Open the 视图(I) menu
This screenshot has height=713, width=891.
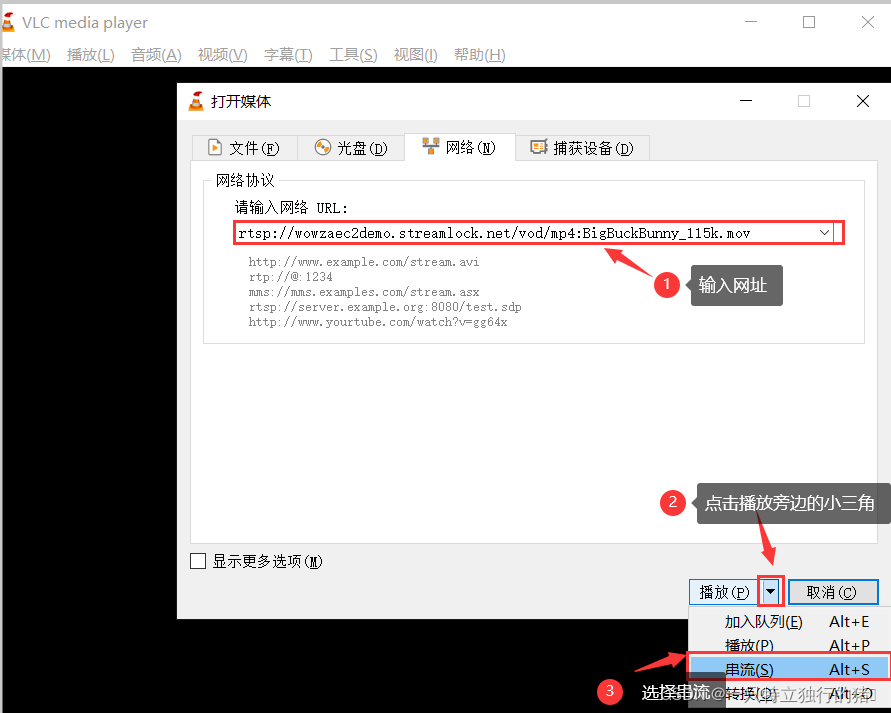[x=415, y=55]
